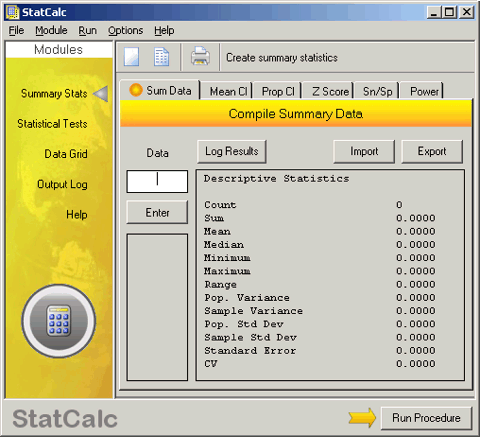Click the Run Procedure button
This screenshot has width=480, height=437.
[x=426, y=418]
